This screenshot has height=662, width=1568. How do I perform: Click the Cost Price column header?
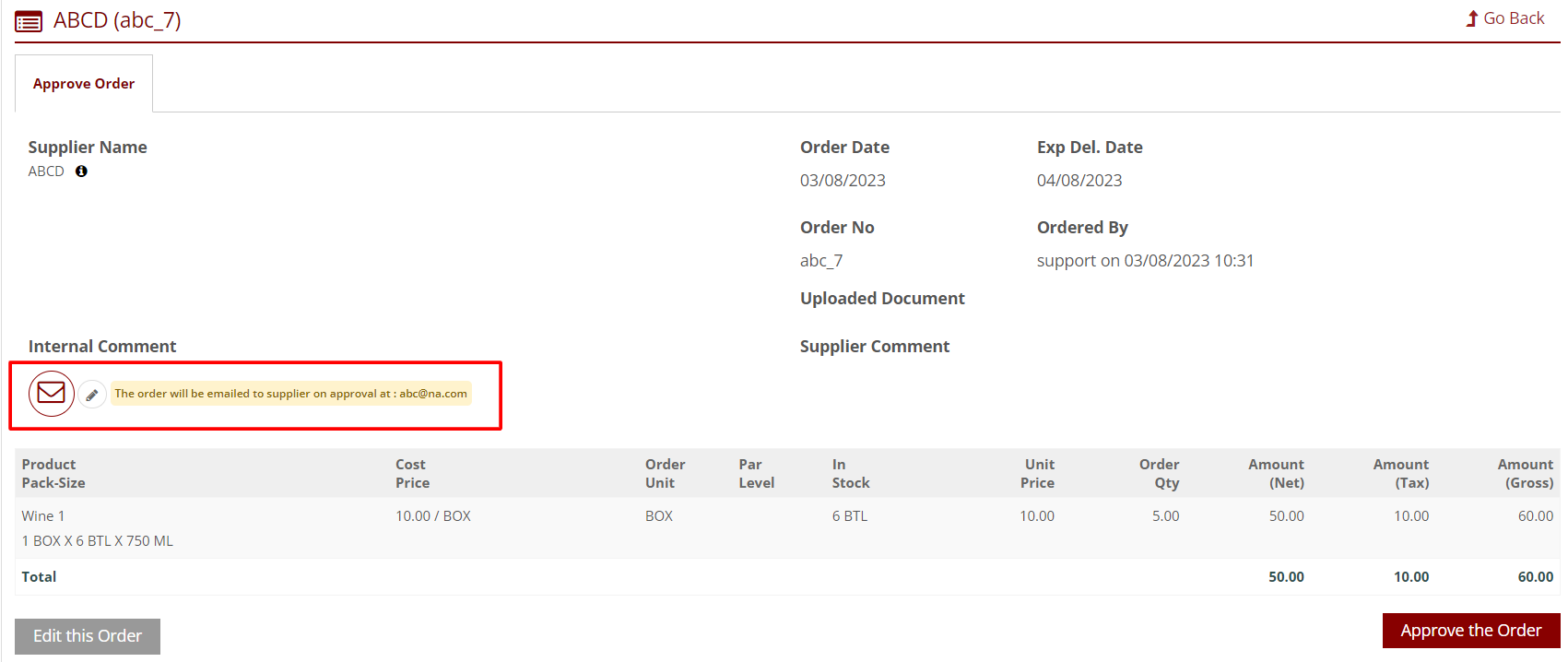(412, 474)
